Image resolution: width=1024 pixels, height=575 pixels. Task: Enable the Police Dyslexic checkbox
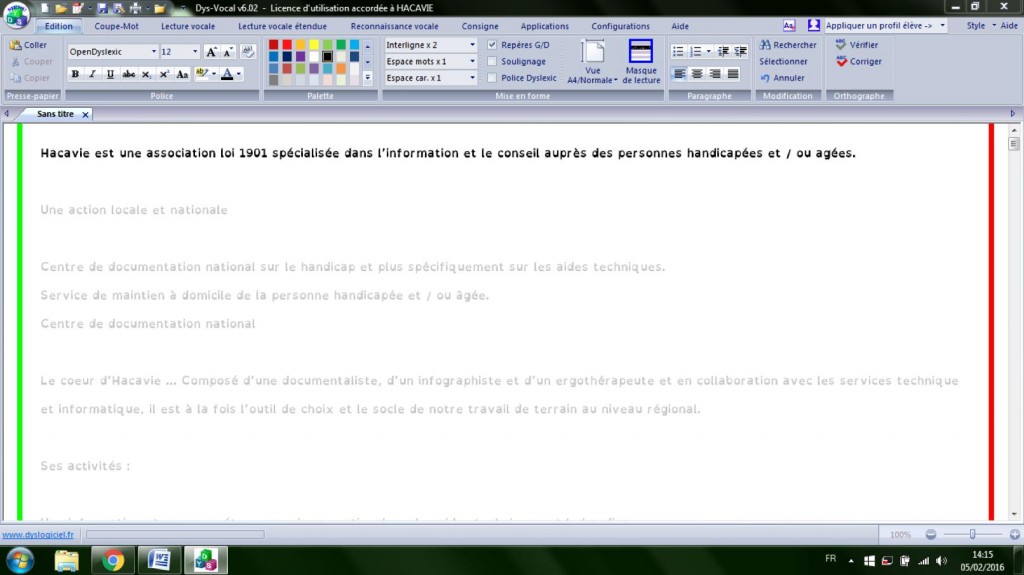pyautogui.click(x=492, y=78)
